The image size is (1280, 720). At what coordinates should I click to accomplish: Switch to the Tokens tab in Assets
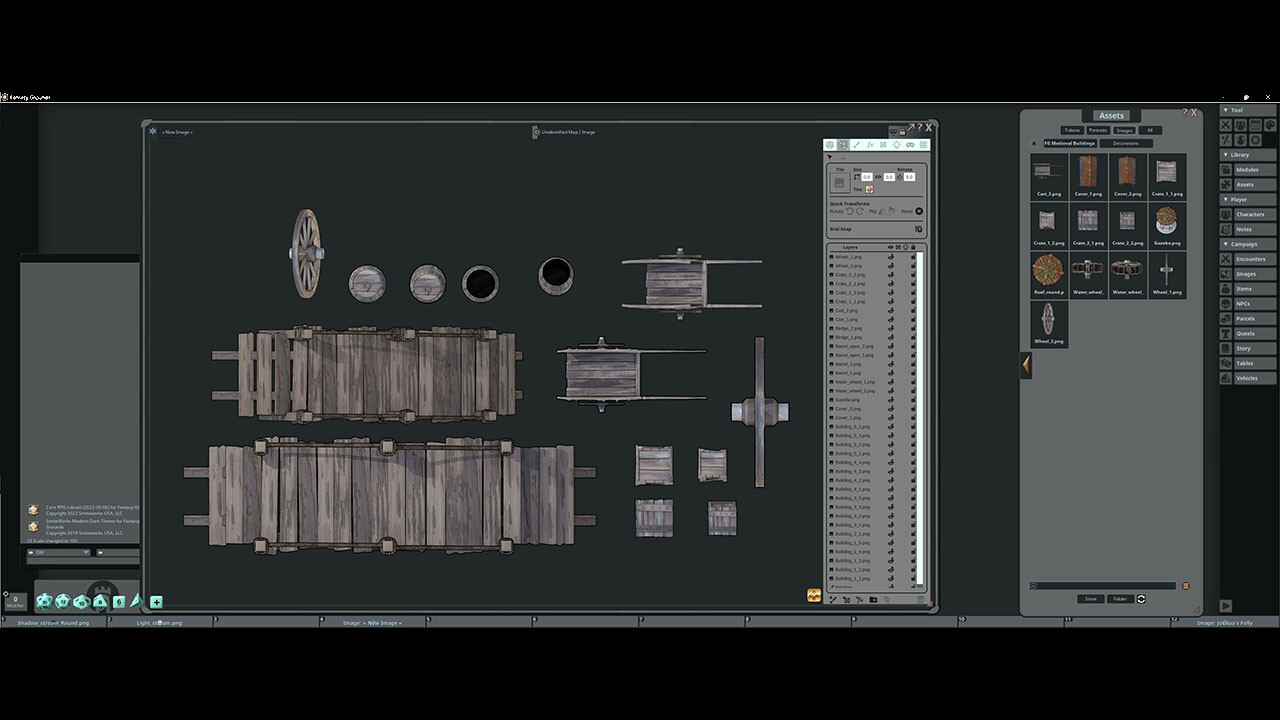pyautogui.click(x=1072, y=130)
